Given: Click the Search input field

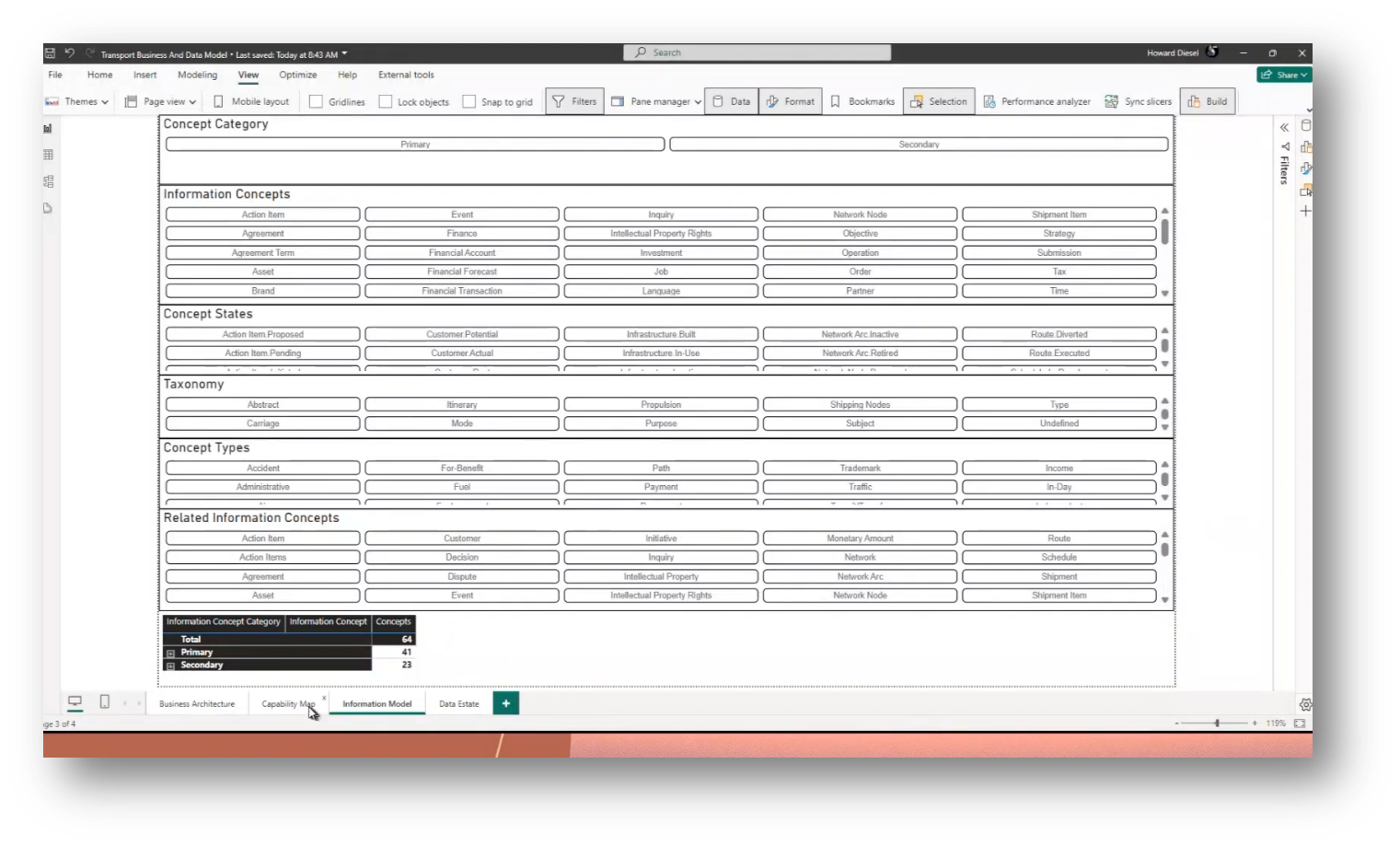Looking at the screenshot, I should (x=758, y=52).
